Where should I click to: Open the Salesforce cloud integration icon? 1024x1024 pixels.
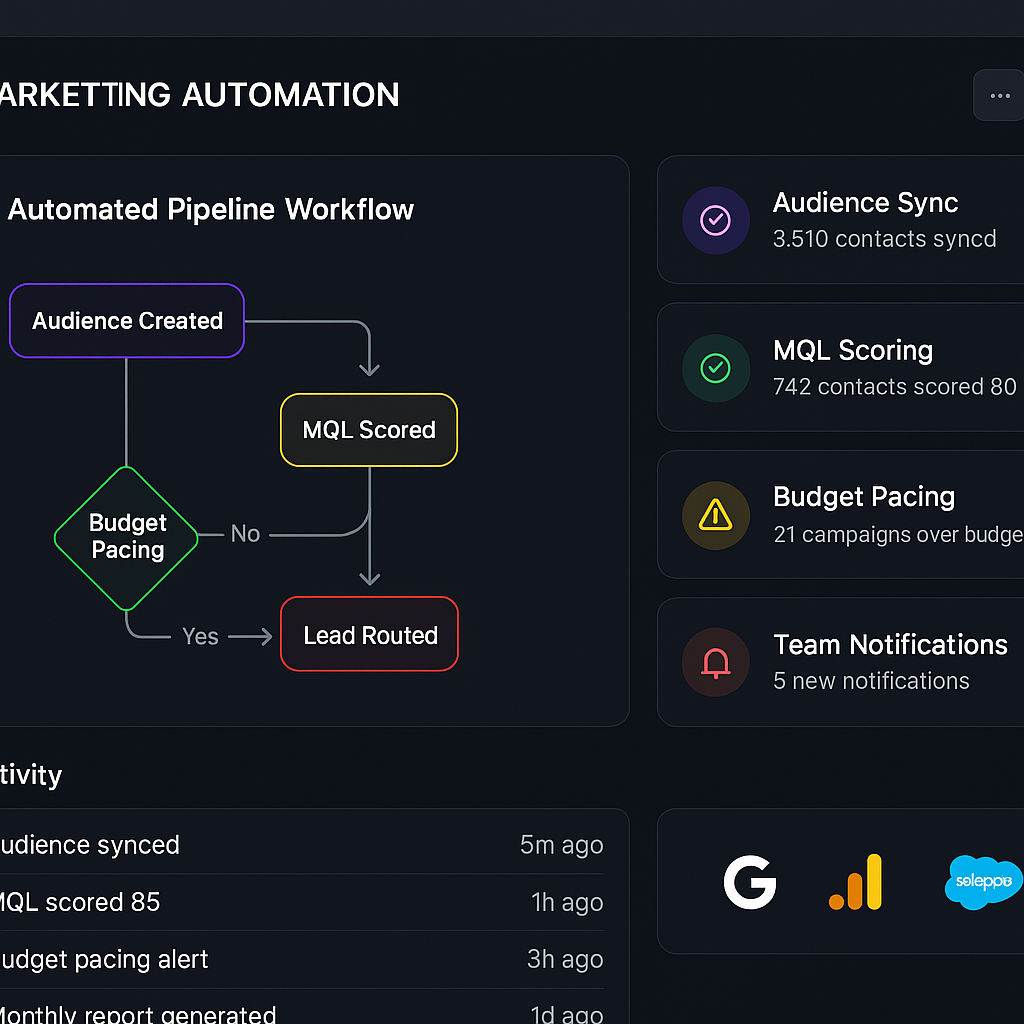[983, 881]
